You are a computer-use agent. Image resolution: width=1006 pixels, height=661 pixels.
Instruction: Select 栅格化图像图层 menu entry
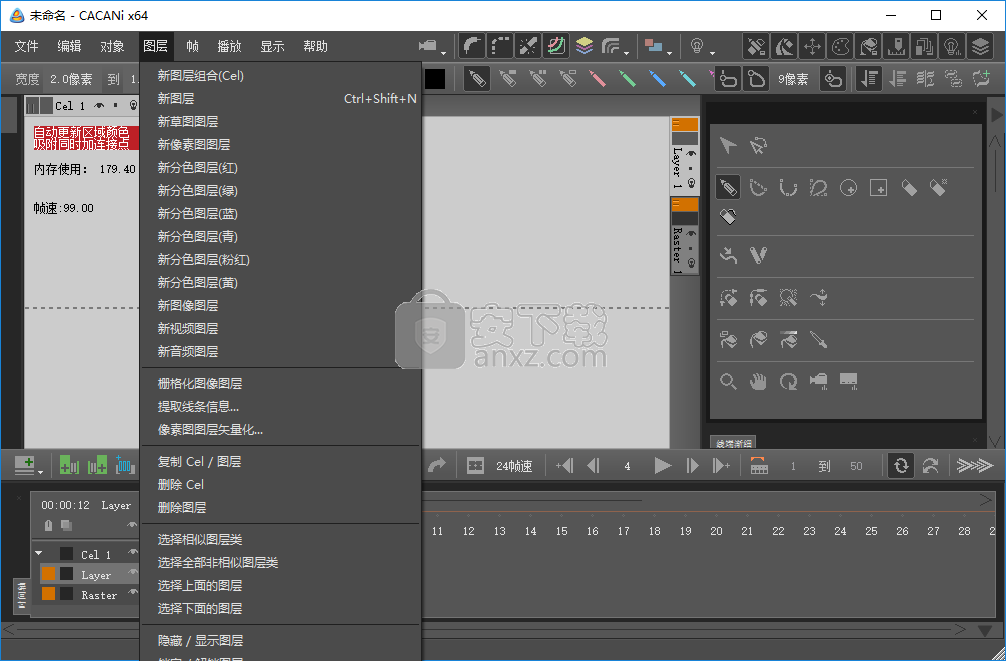[280, 384]
